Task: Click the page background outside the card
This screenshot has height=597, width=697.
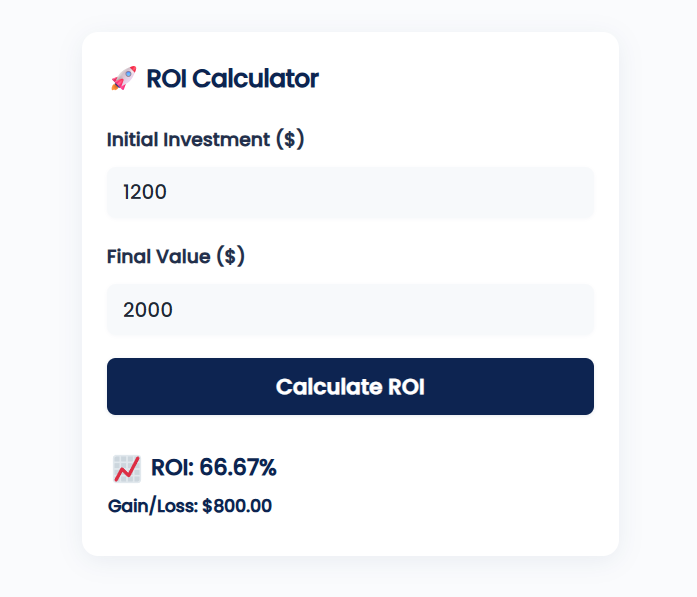Action: 40,298
